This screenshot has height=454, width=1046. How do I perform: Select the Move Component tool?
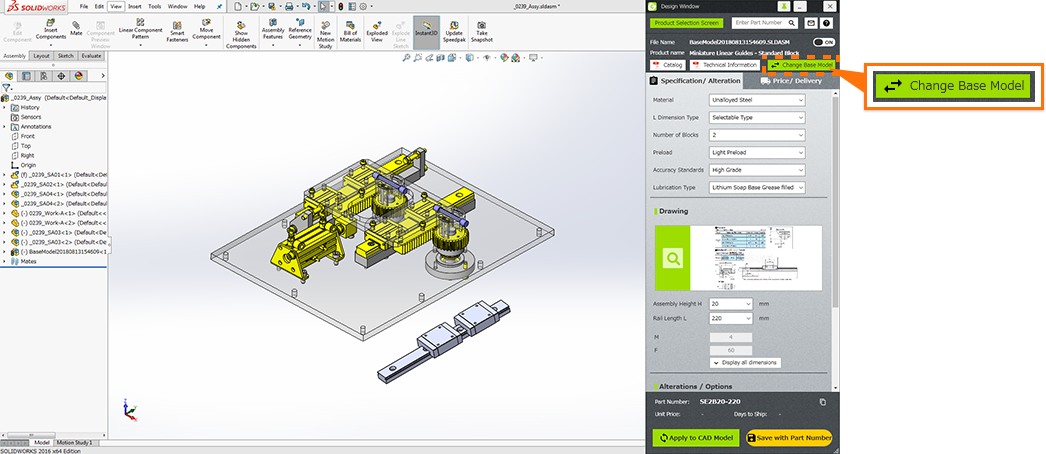(x=207, y=32)
